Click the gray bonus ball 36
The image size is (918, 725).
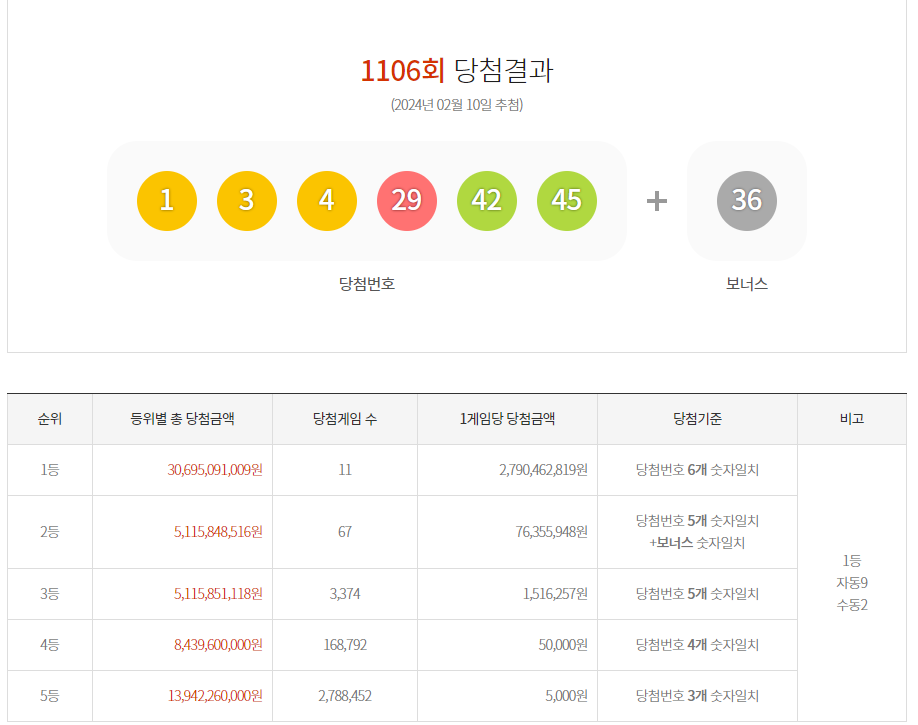point(747,200)
